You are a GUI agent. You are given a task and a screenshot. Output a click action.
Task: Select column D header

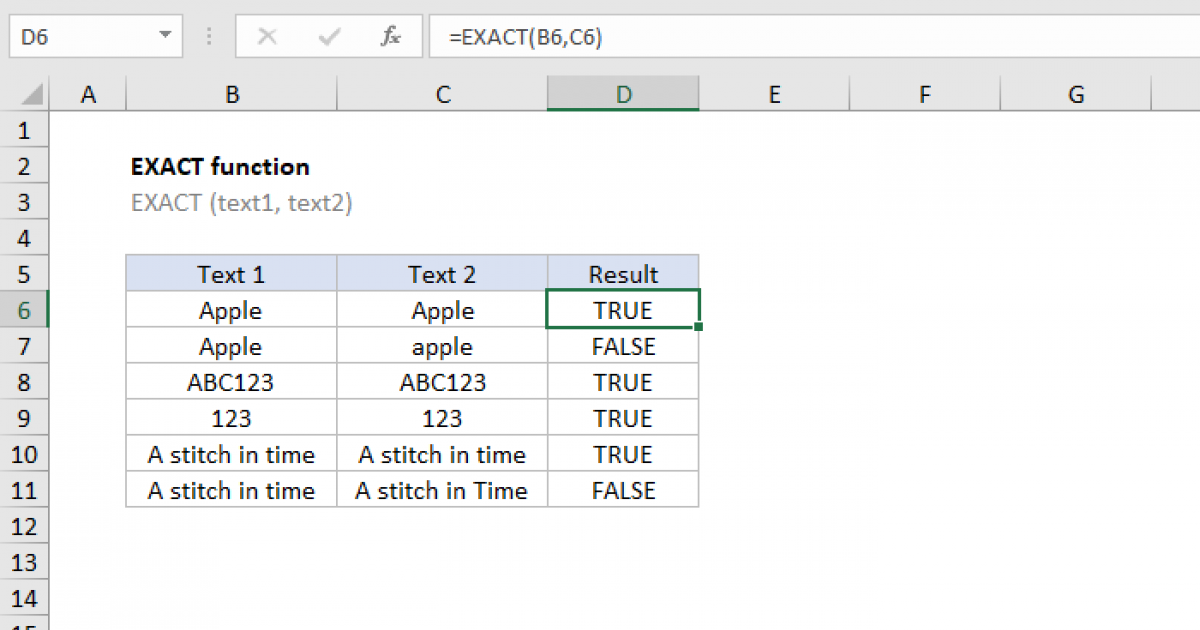pos(623,93)
